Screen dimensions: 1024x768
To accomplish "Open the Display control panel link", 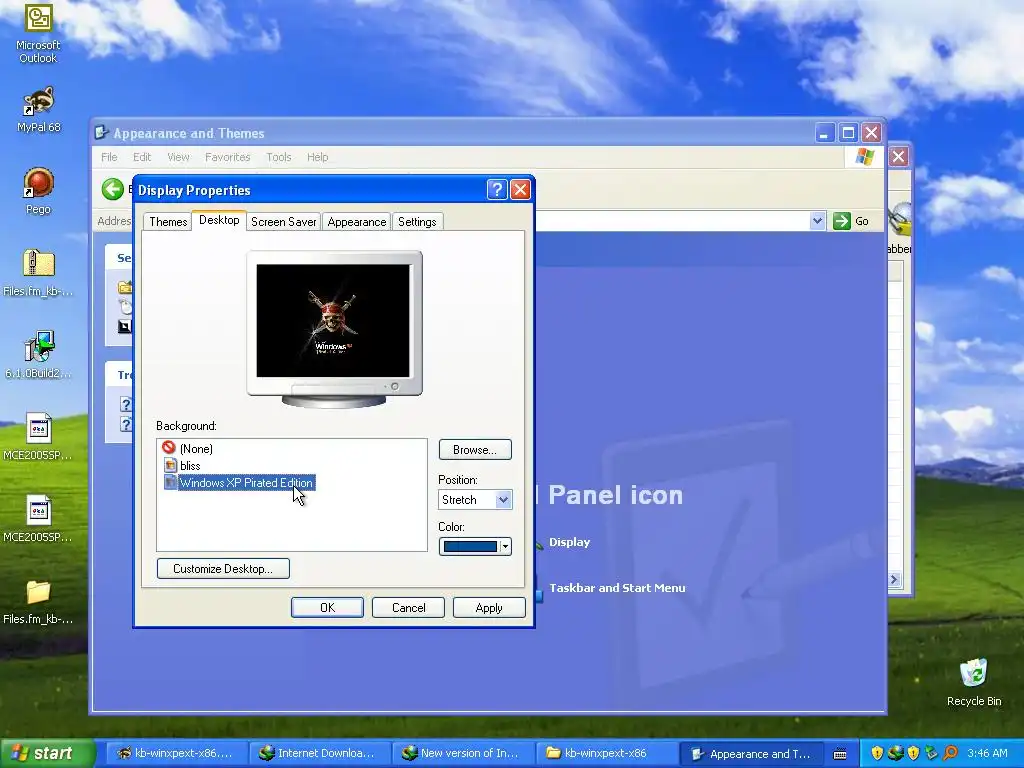I will [x=569, y=542].
